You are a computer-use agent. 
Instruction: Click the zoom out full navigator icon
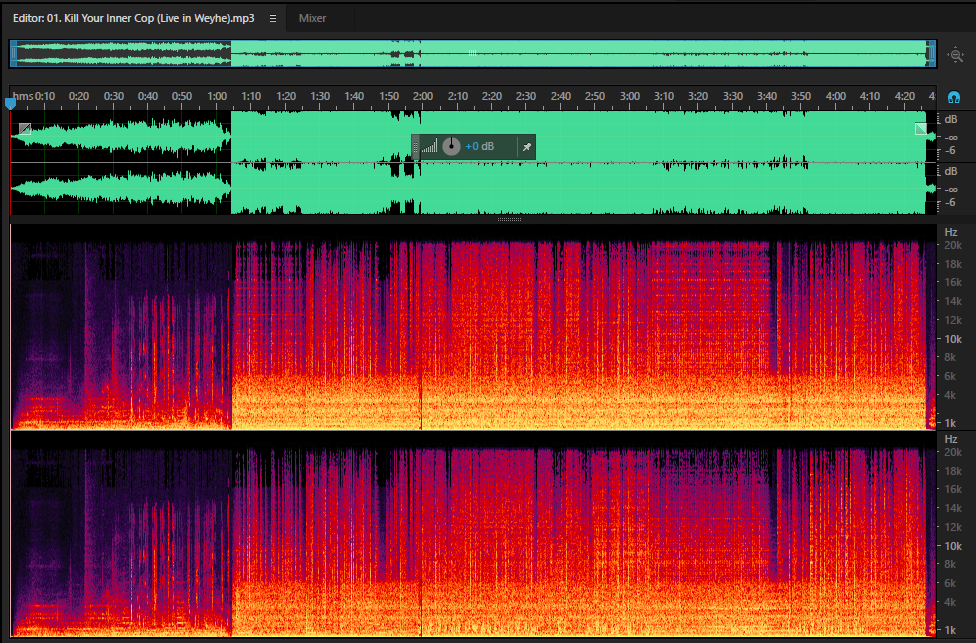(x=955, y=55)
